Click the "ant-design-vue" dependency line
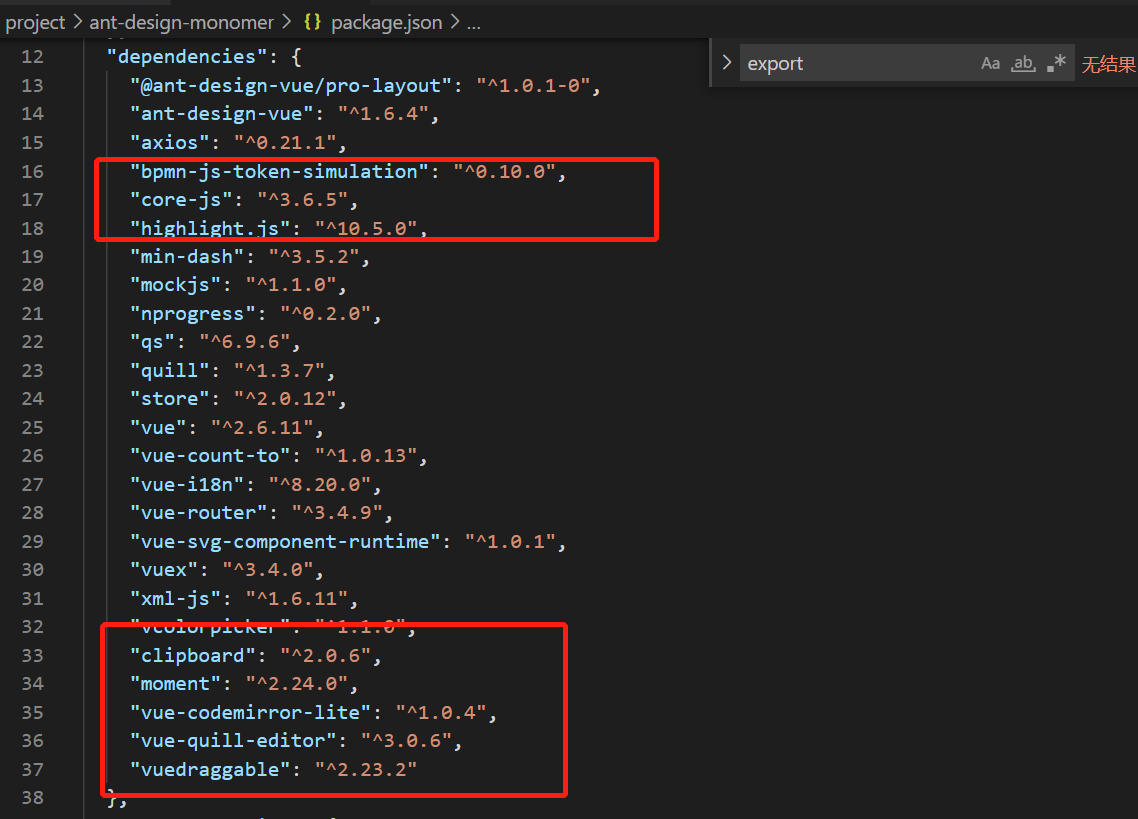This screenshot has height=819, width=1138. pyautogui.click(x=221, y=114)
